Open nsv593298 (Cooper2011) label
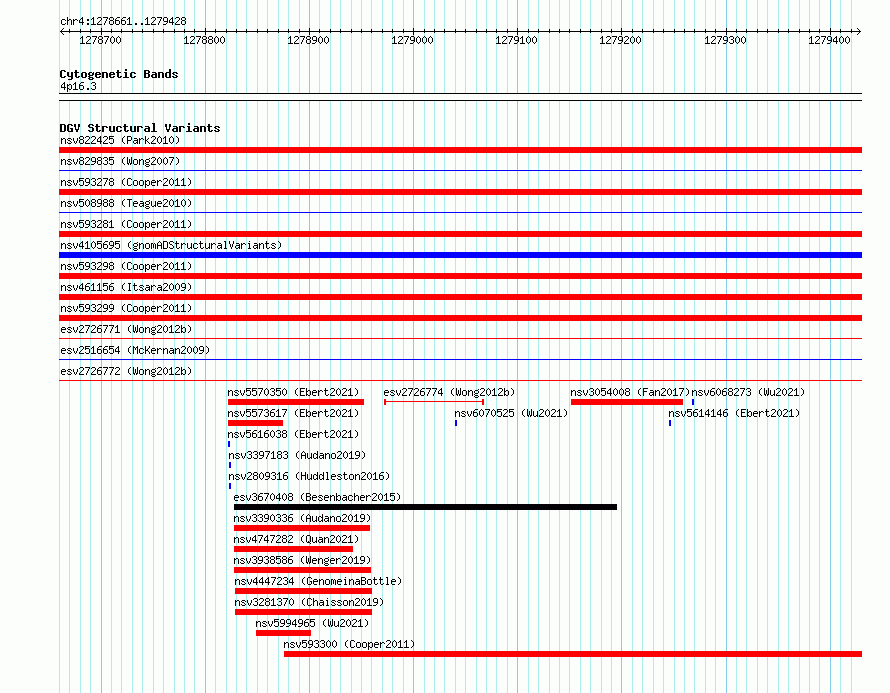Screen dimensions: 890x693 pos(126,266)
